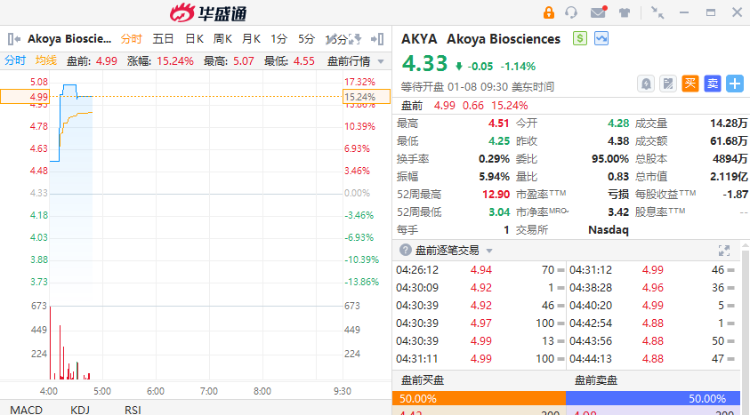Set a price alert bell

[x=646, y=83]
